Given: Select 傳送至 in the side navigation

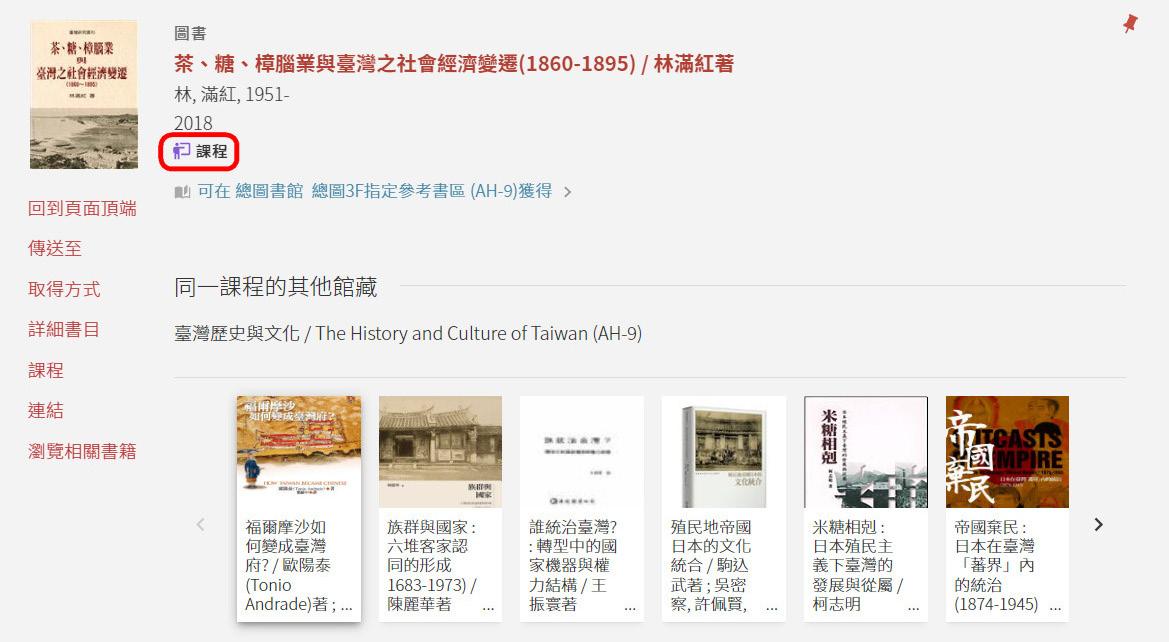Looking at the screenshot, I should pos(54,248).
